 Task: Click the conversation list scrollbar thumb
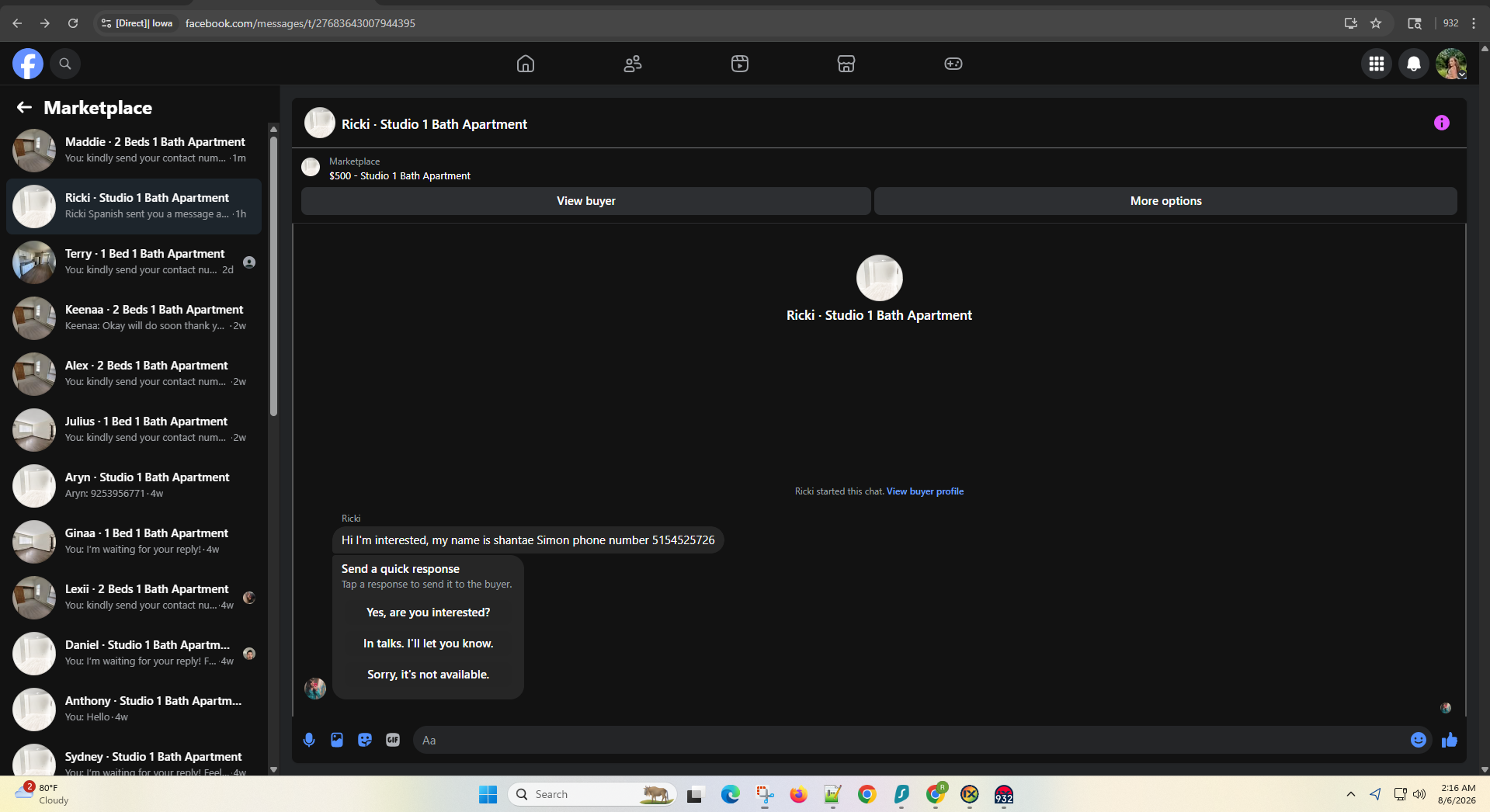click(273, 276)
